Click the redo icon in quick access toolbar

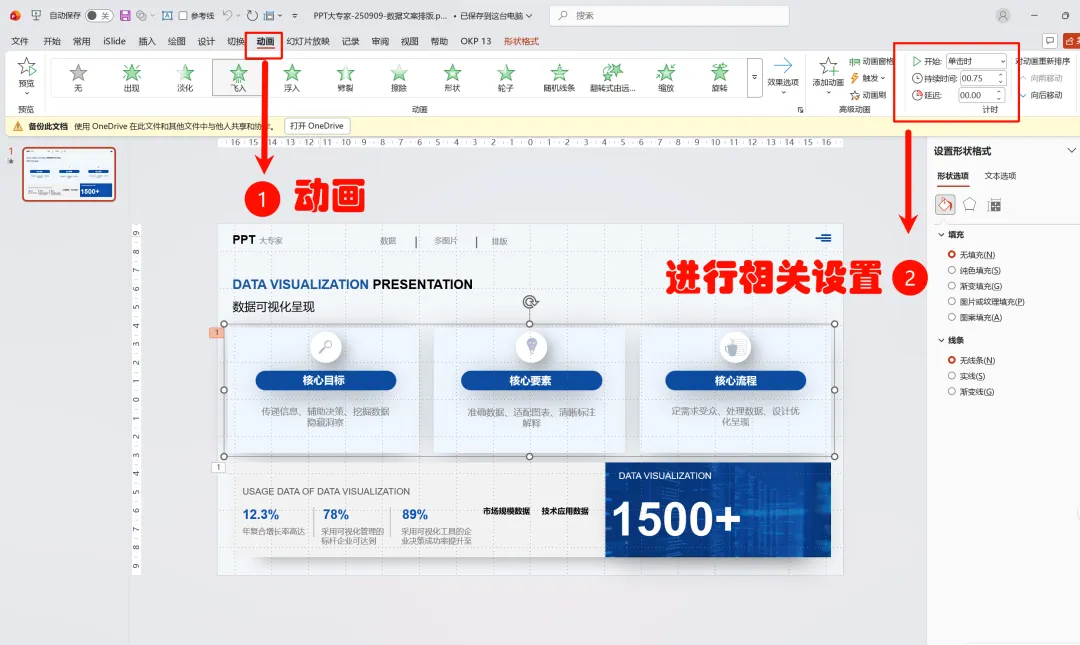pos(252,15)
